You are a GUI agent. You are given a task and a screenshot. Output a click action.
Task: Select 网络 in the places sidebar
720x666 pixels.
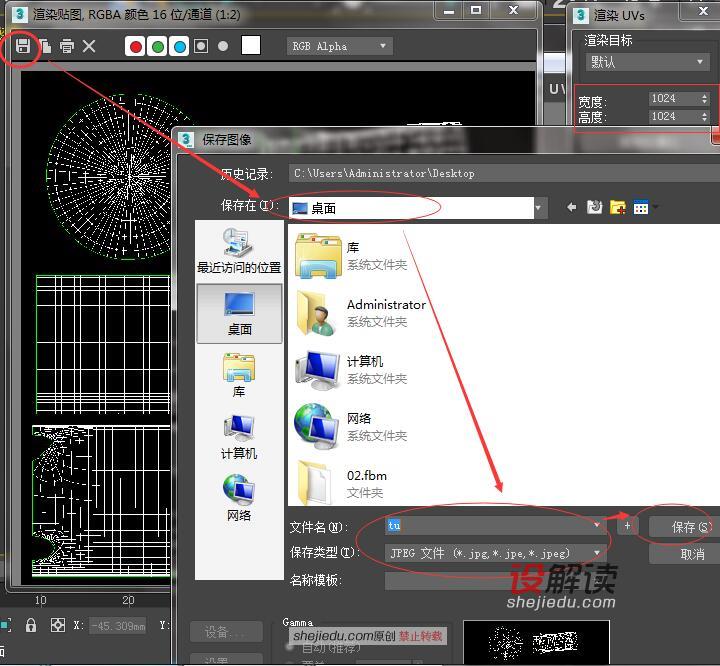239,498
